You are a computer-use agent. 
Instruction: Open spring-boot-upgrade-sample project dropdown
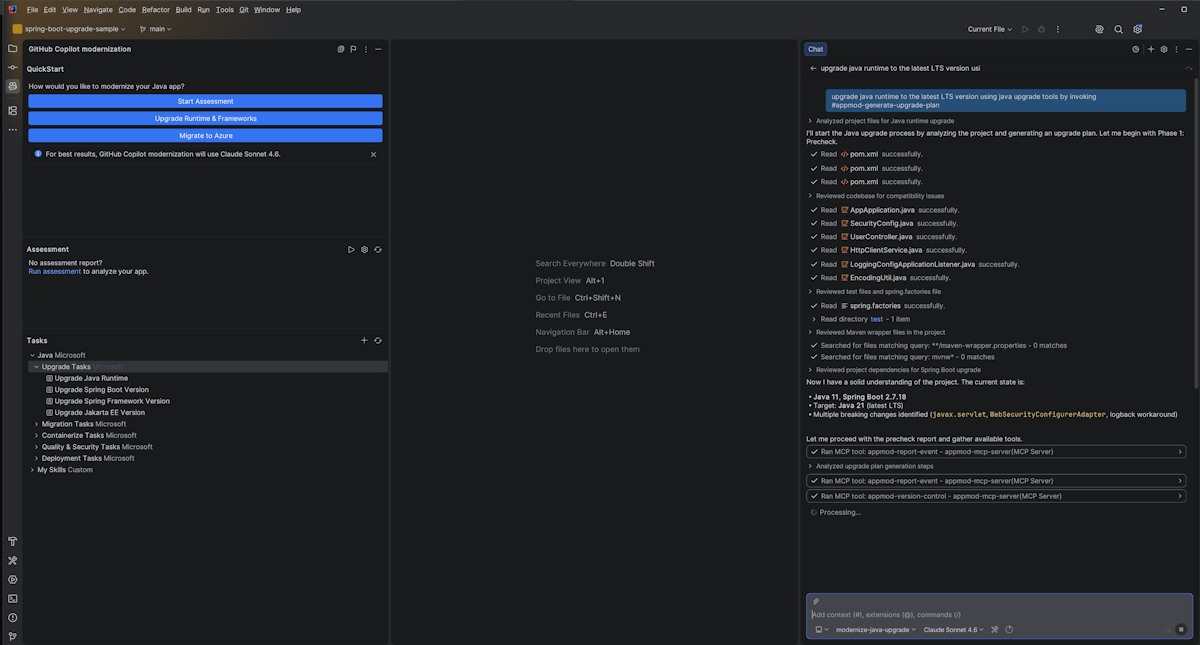pos(69,29)
